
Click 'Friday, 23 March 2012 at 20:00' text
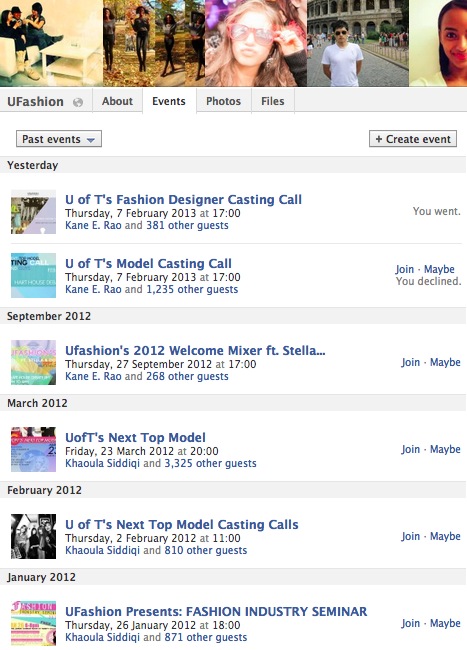(x=142, y=451)
